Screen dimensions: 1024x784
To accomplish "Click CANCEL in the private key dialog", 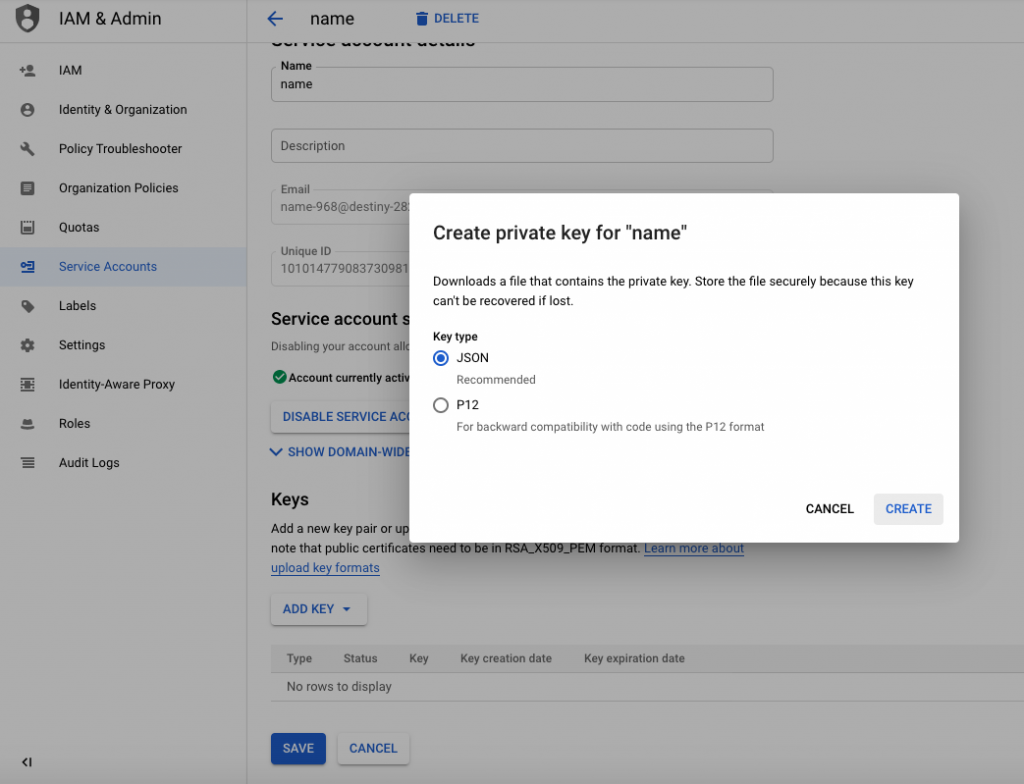I will 829,509.
